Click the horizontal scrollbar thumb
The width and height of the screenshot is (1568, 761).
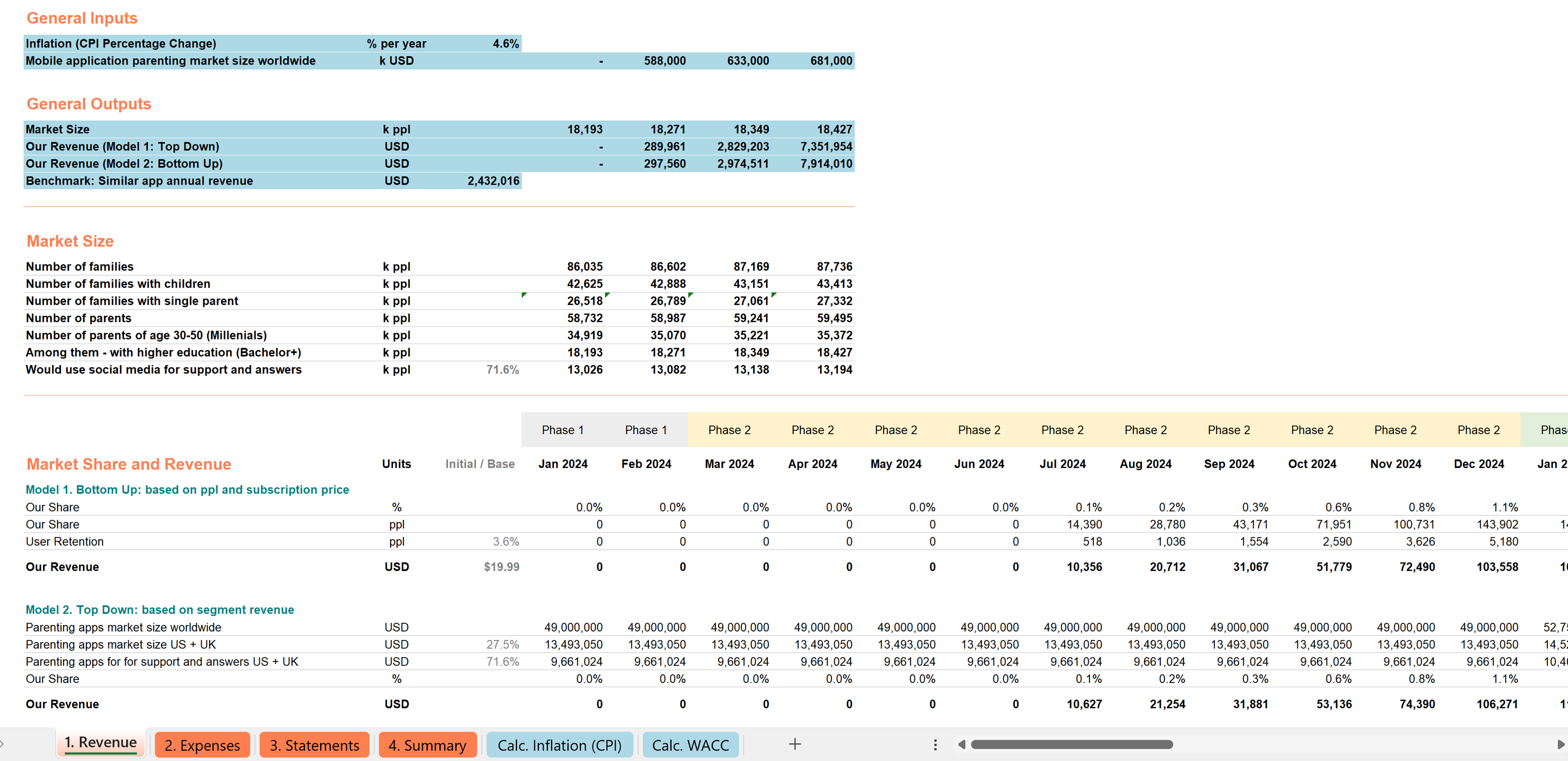pyautogui.click(x=1071, y=745)
